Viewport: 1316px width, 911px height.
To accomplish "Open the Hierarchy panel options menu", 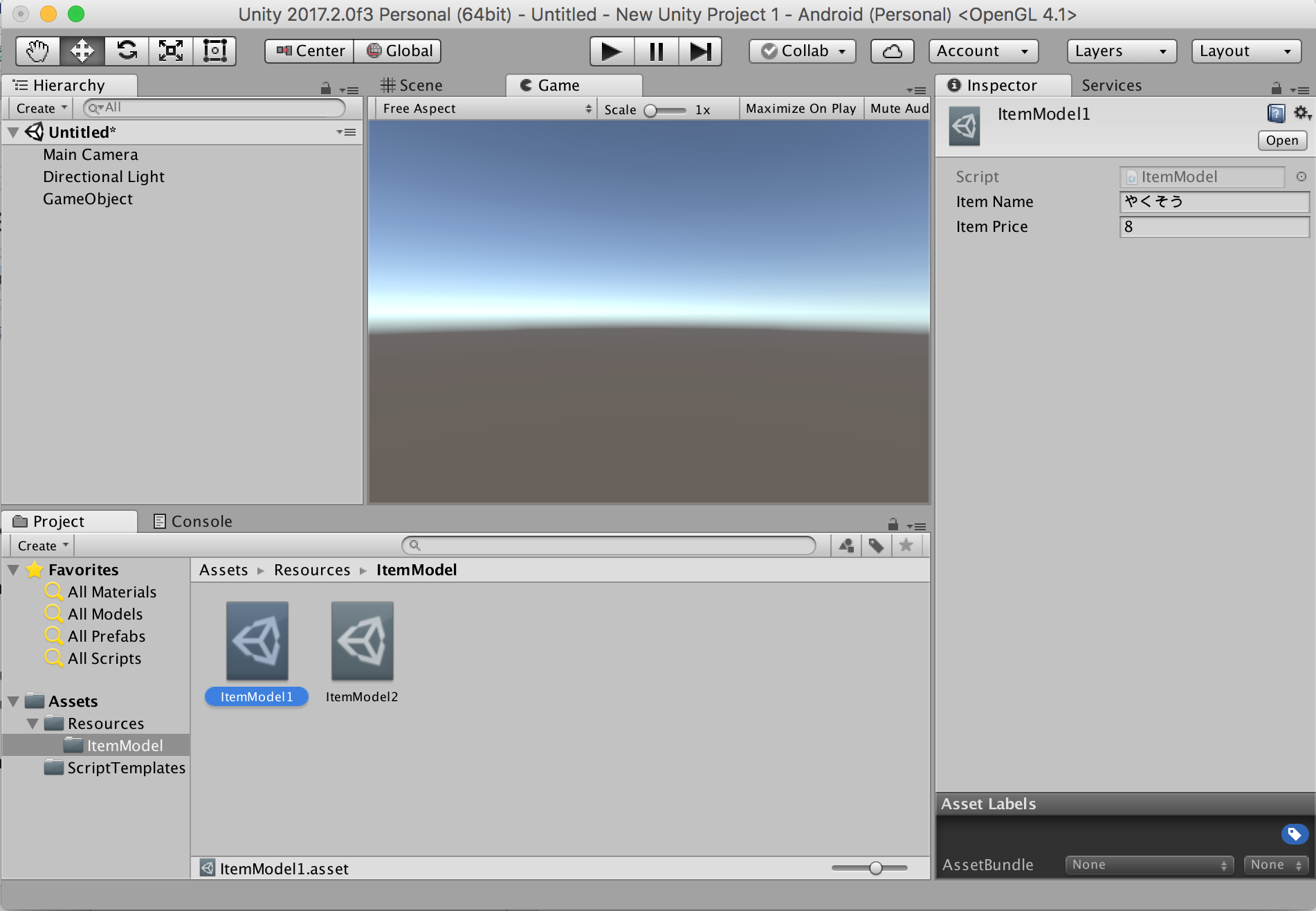I will point(349,90).
